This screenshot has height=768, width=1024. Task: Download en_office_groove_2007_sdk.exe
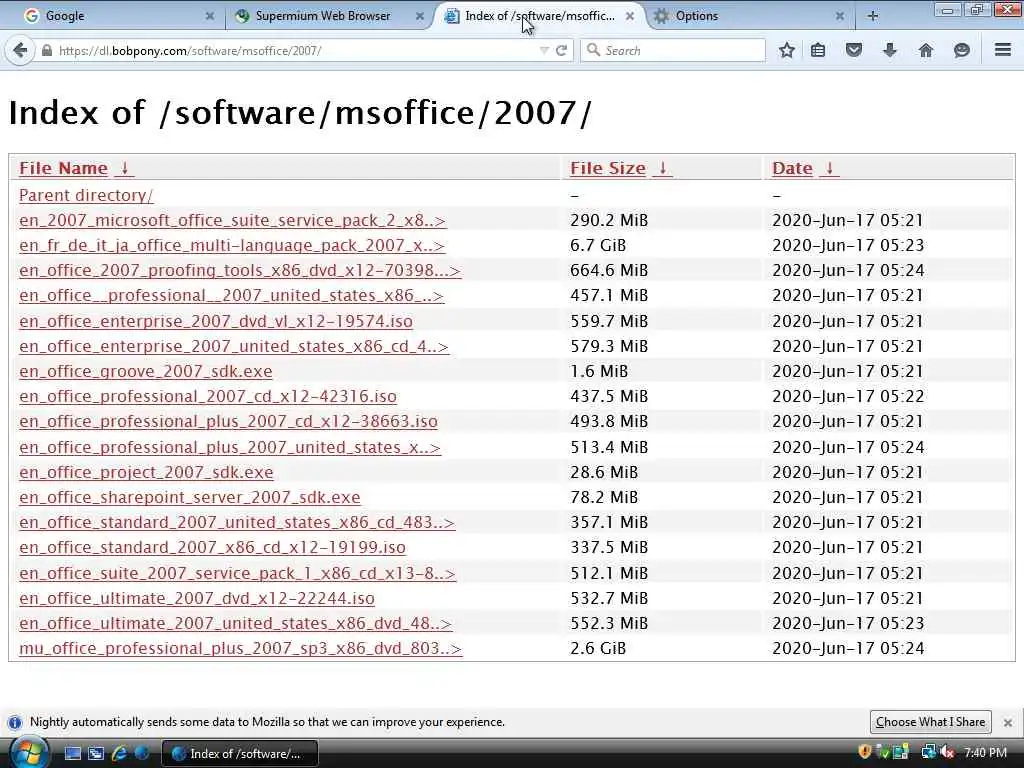coord(146,372)
